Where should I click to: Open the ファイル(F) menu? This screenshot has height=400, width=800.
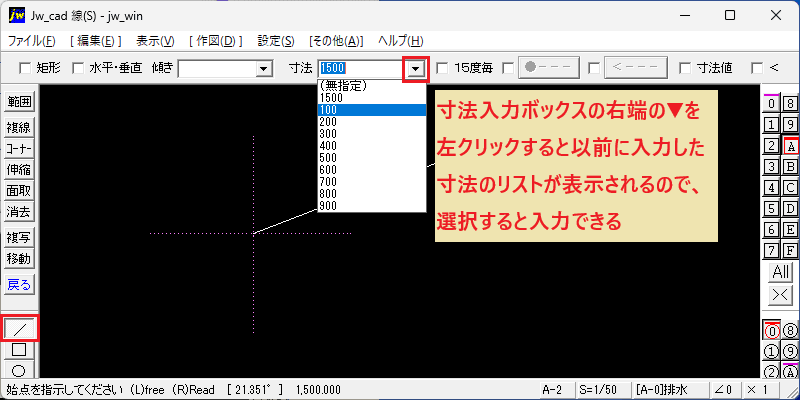click(32, 41)
